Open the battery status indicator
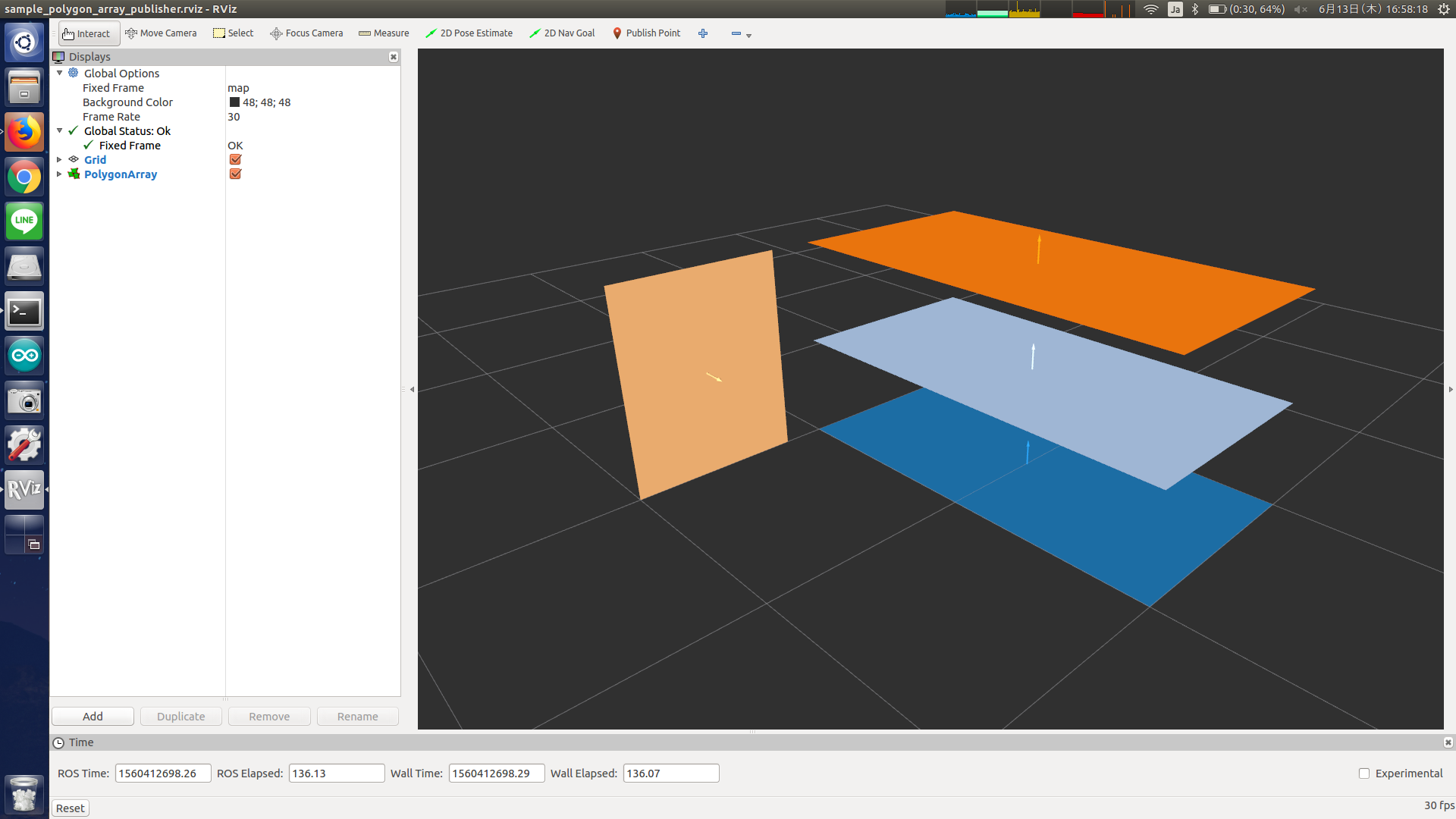This screenshot has height=819, width=1456. (x=1246, y=9)
